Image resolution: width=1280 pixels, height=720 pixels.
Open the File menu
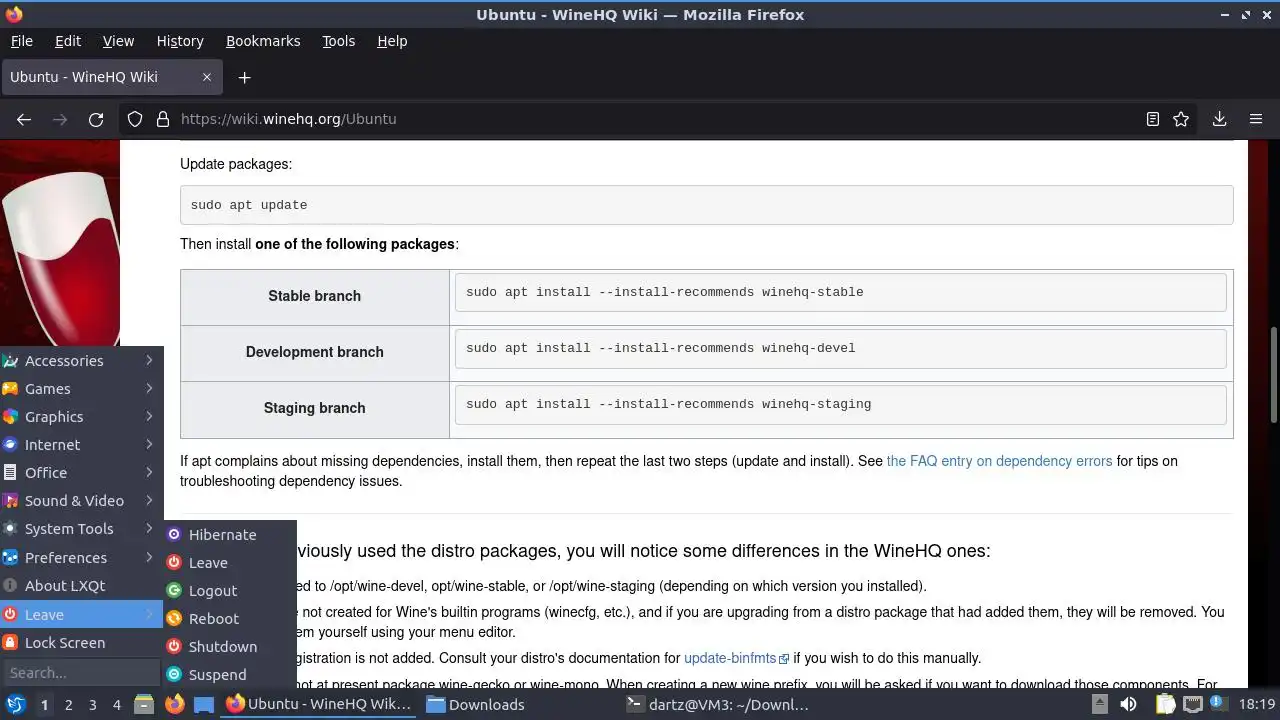pos(21,41)
